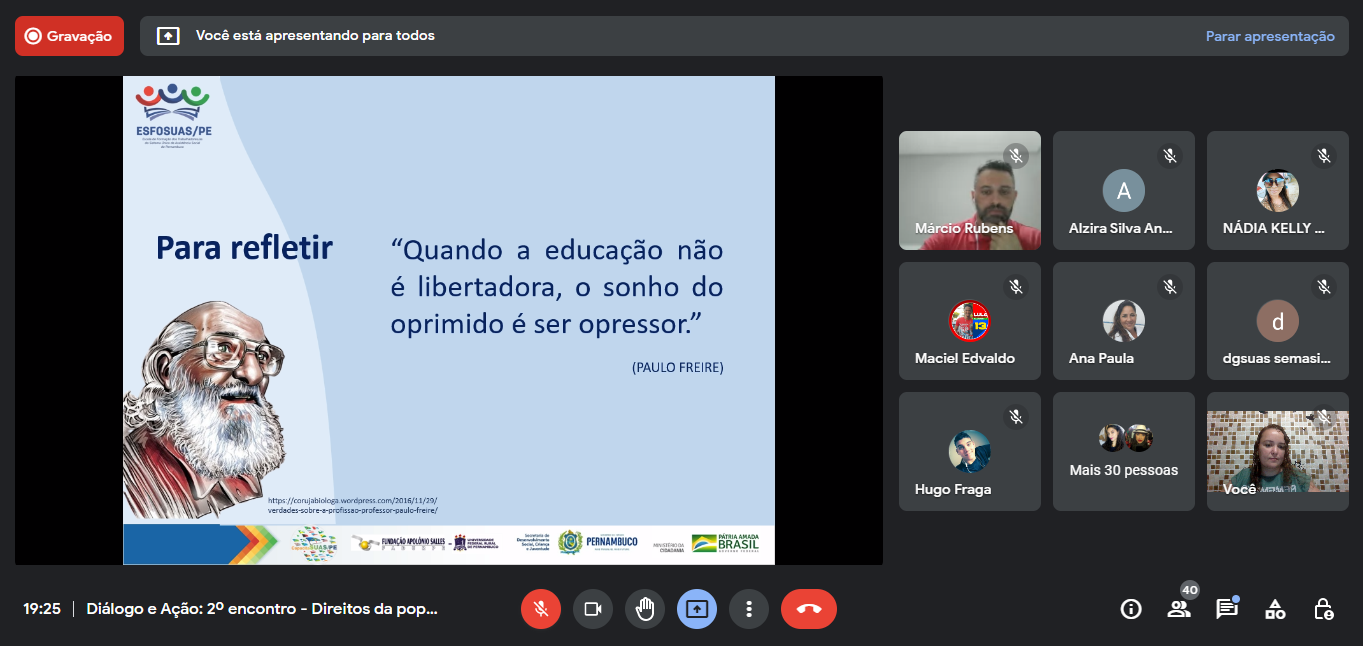
Task: Toggle the camera on or off
Action: [x=593, y=609]
